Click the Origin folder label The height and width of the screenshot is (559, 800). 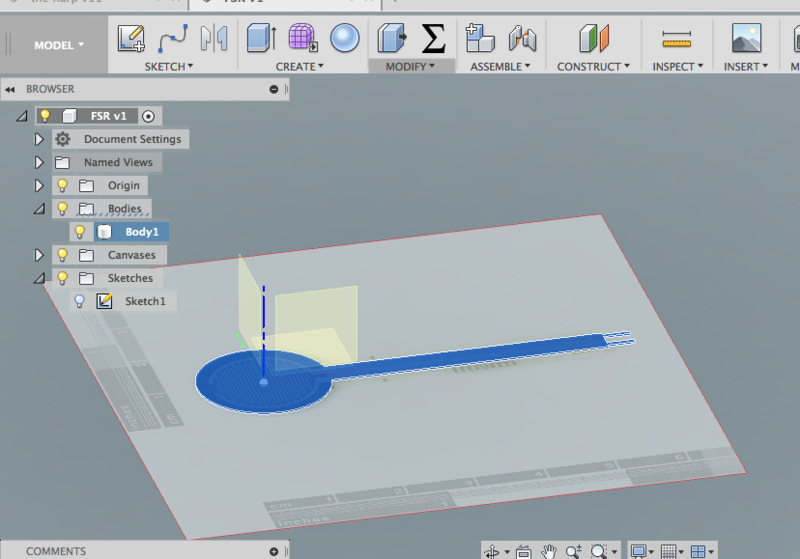[123, 185]
